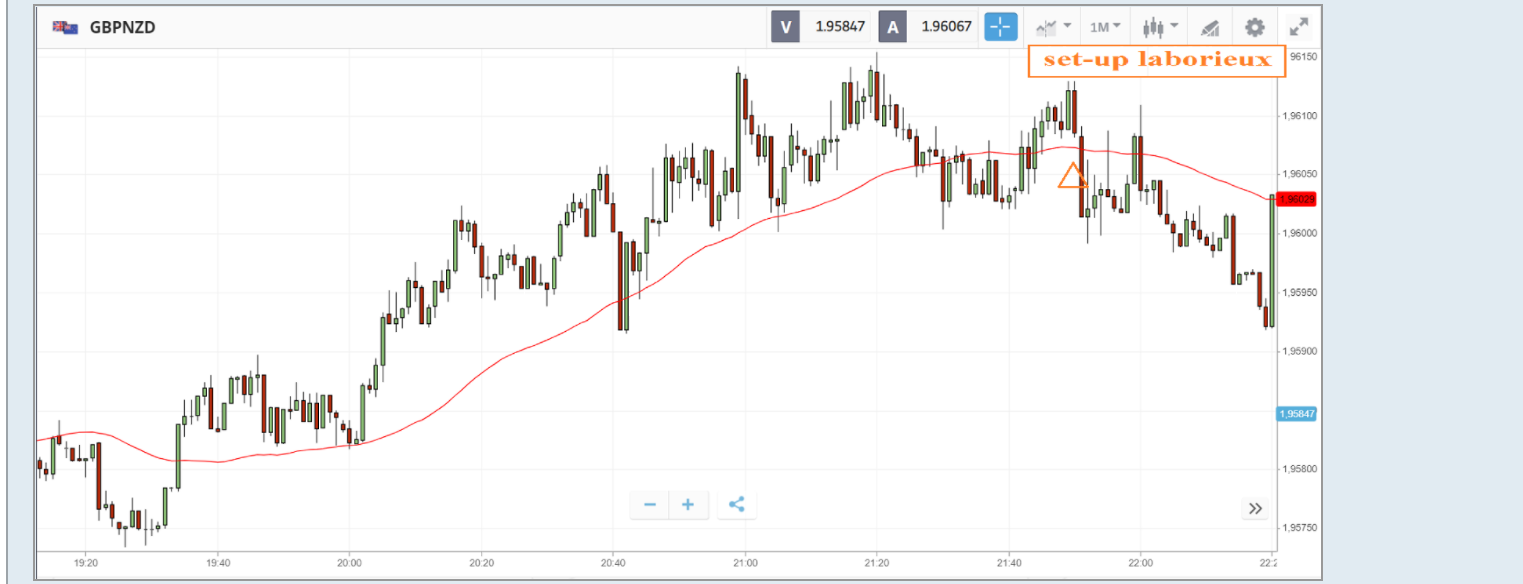Click the V sell button at 1.95847
Image resolution: width=1523 pixels, height=584 pixels.
(x=822, y=27)
